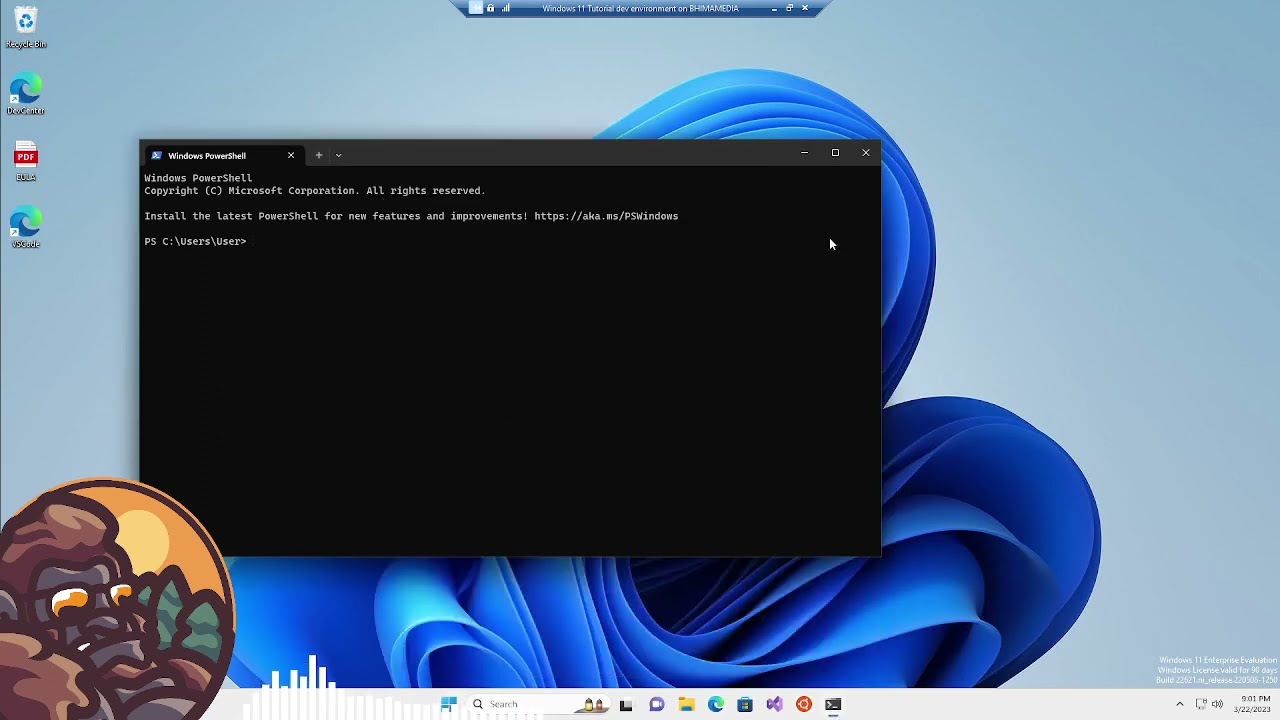Open a new tab in Windows Terminal

coord(319,155)
